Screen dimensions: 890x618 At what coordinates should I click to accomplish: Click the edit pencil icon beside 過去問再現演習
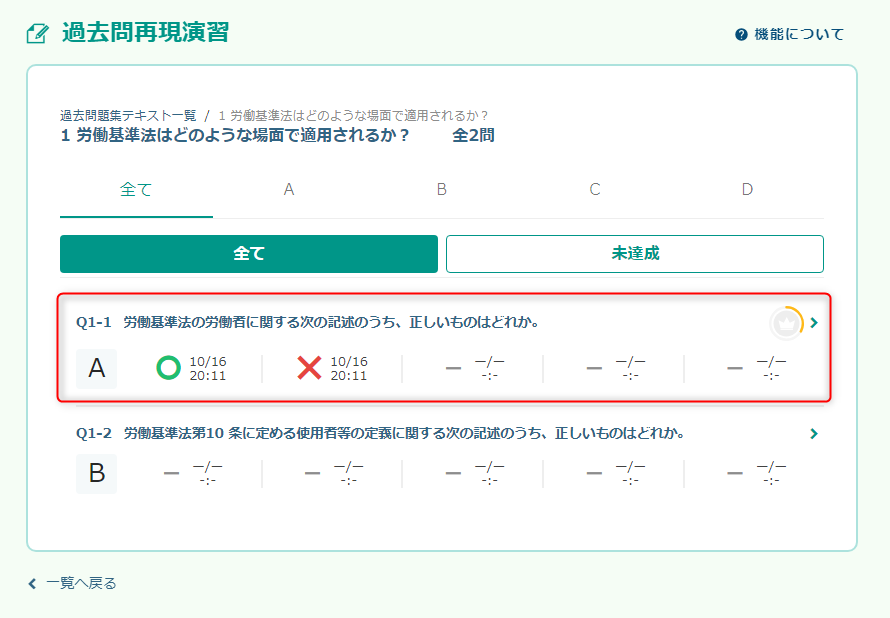tap(37, 33)
